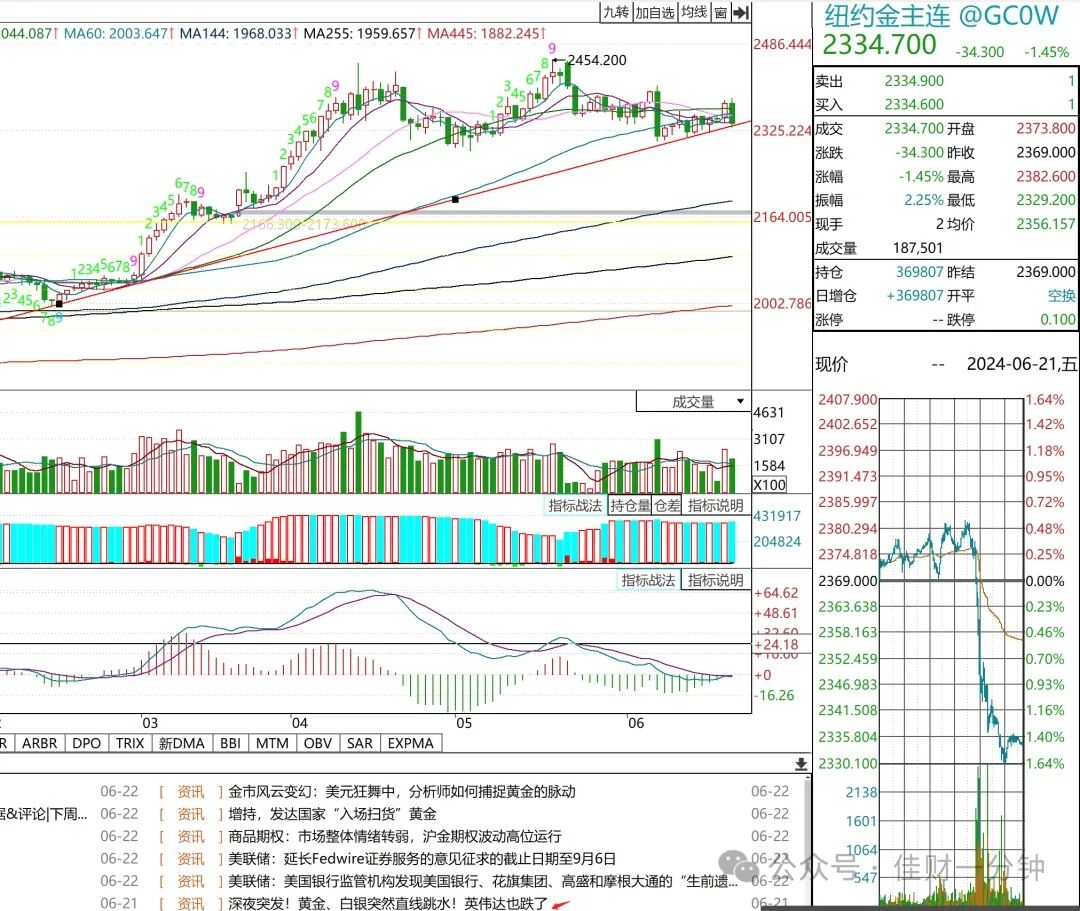This screenshot has width=1080, height=911.
Task: Click the 2486.444 price axis label
Action: [x=782, y=44]
